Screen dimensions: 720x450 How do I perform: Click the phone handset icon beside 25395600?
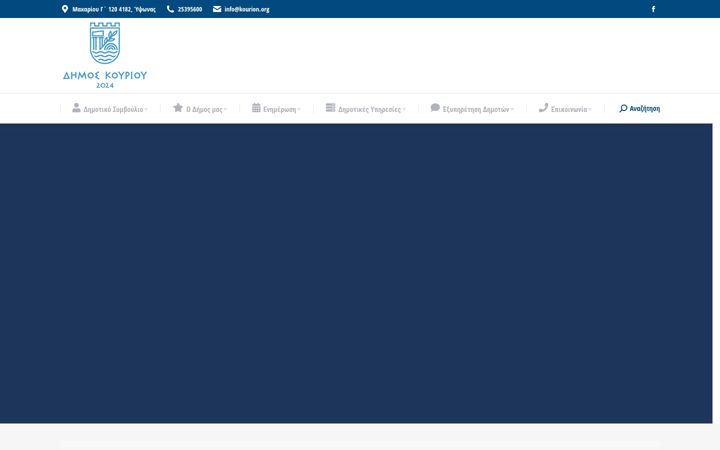point(170,9)
